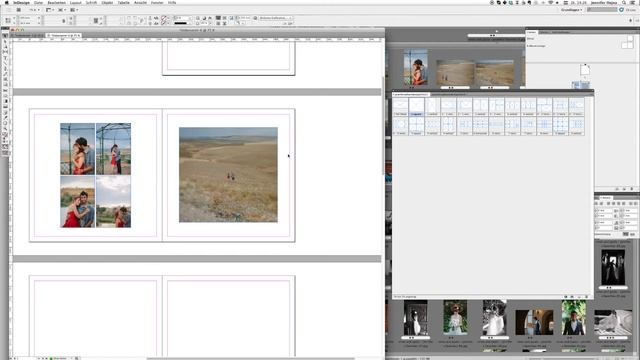Open the screen mode dropdown
The width and height of the screenshot is (640, 360).
click(62, 10)
